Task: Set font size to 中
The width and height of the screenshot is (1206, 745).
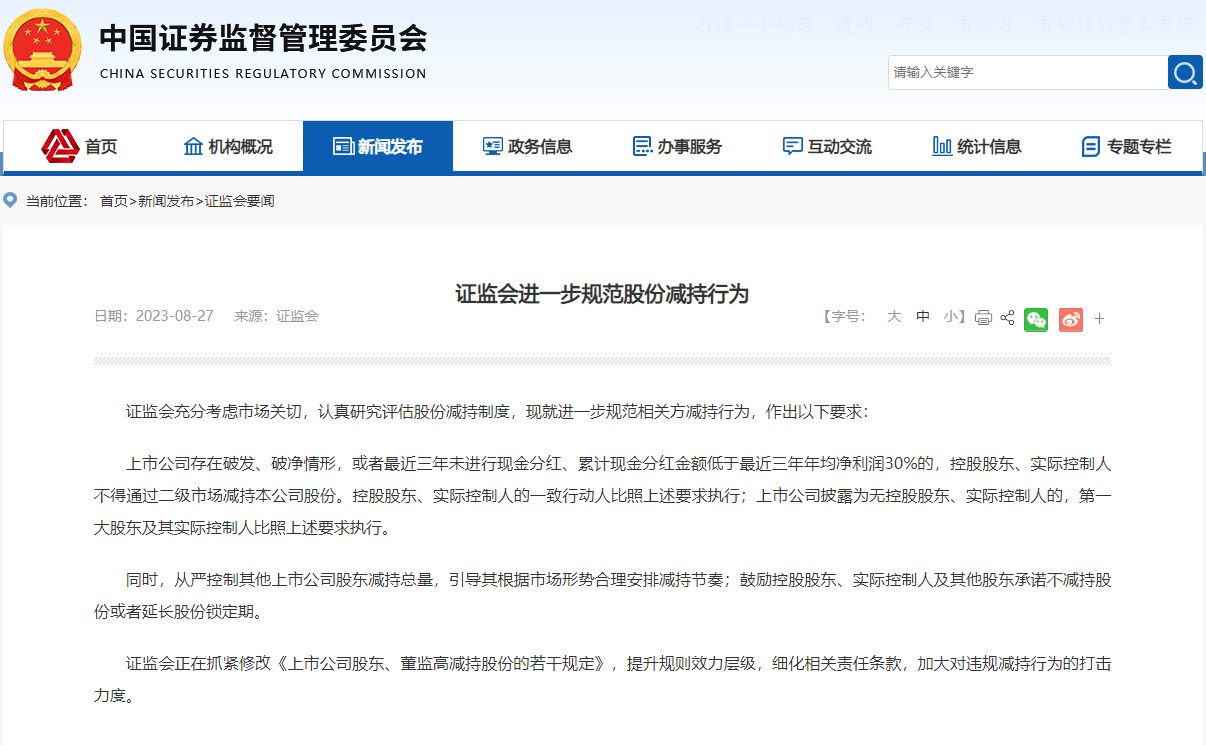Action: 923,316
